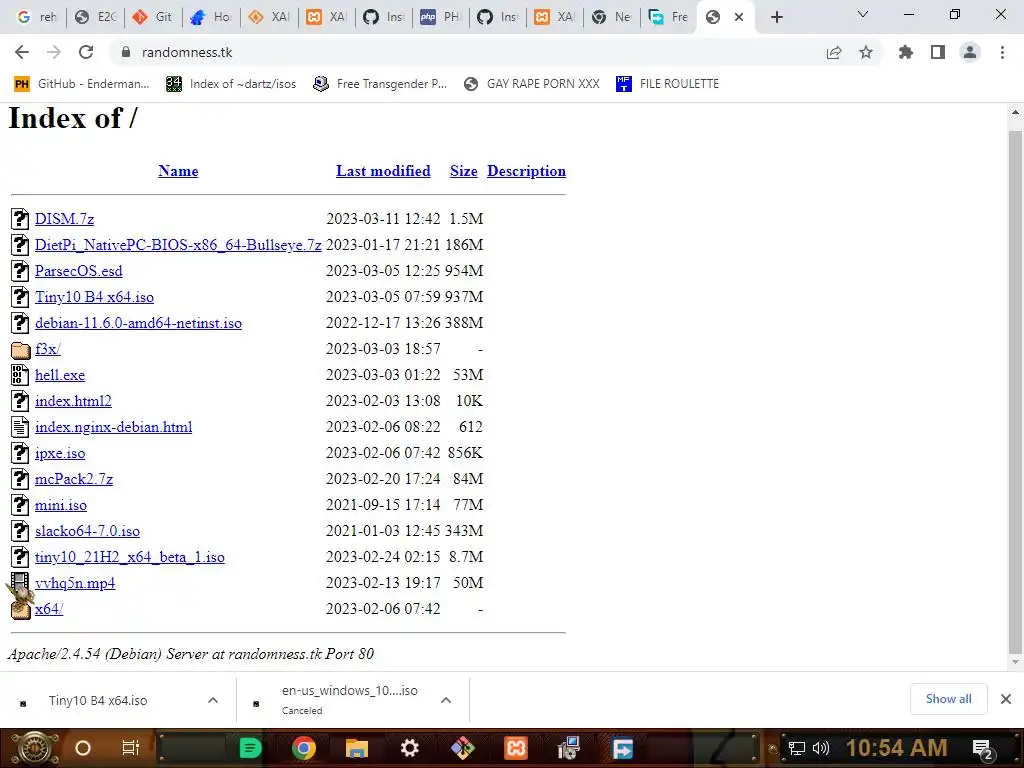Open the Extensions puzzle-piece menu
1024x768 pixels.
906,52
